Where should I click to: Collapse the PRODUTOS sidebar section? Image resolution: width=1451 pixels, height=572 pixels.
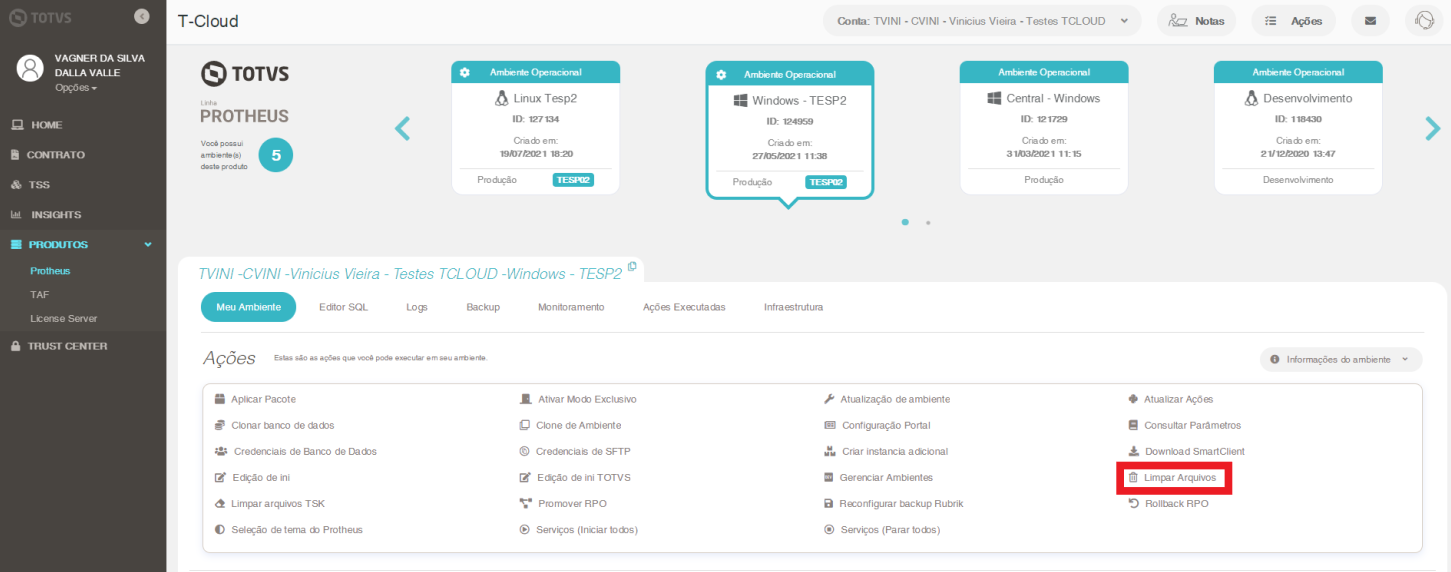click(83, 245)
